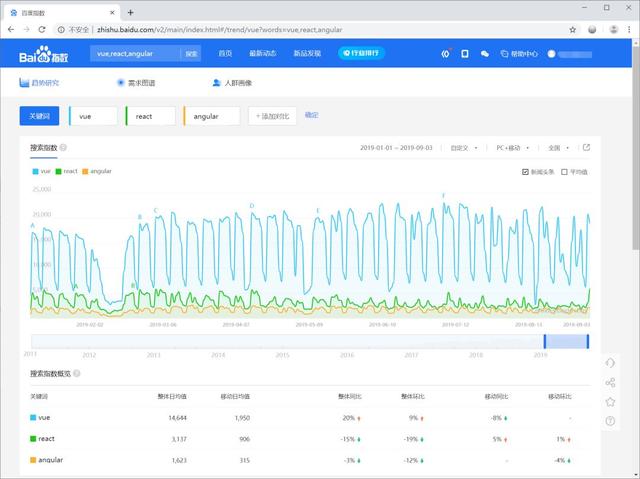This screenshot has height=479, width=640.
Task: Click the left handle of timeline range slider
Action: pos(544,342)
